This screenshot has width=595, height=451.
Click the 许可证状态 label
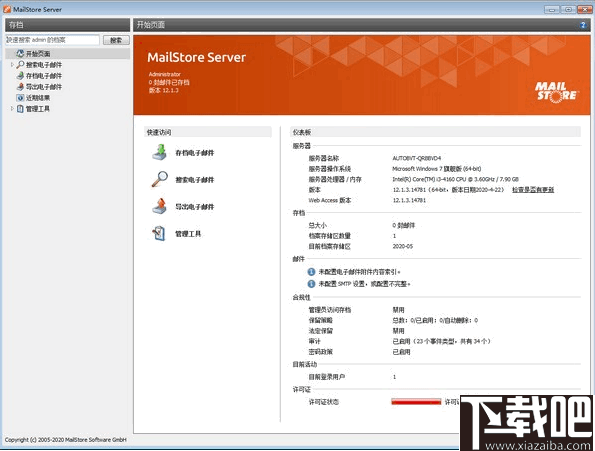[324, 402]
